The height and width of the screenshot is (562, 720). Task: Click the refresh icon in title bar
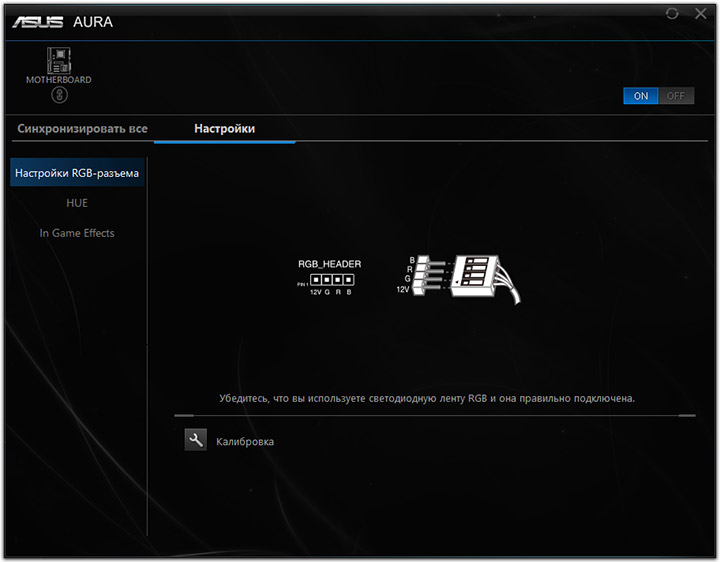pos(672,14)
